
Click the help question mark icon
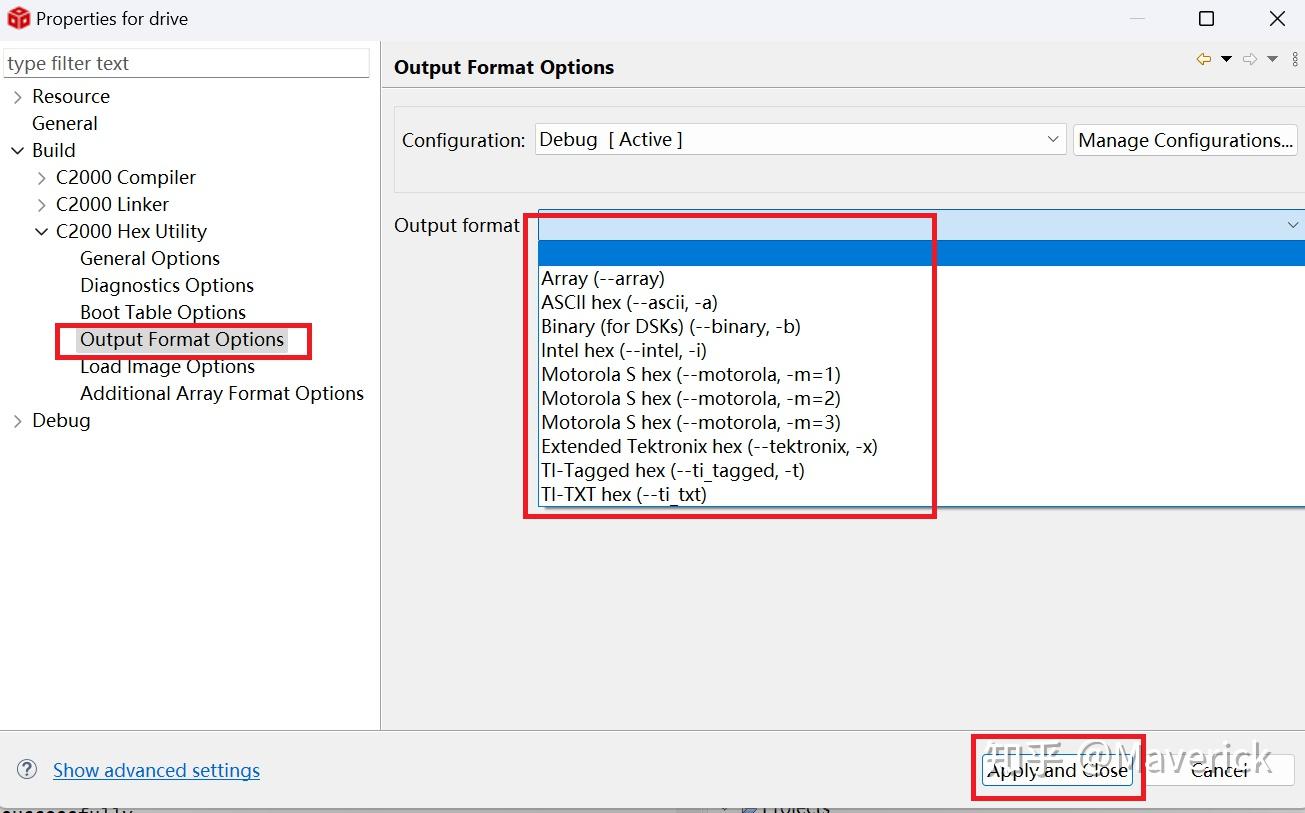(x=27, y=770)
